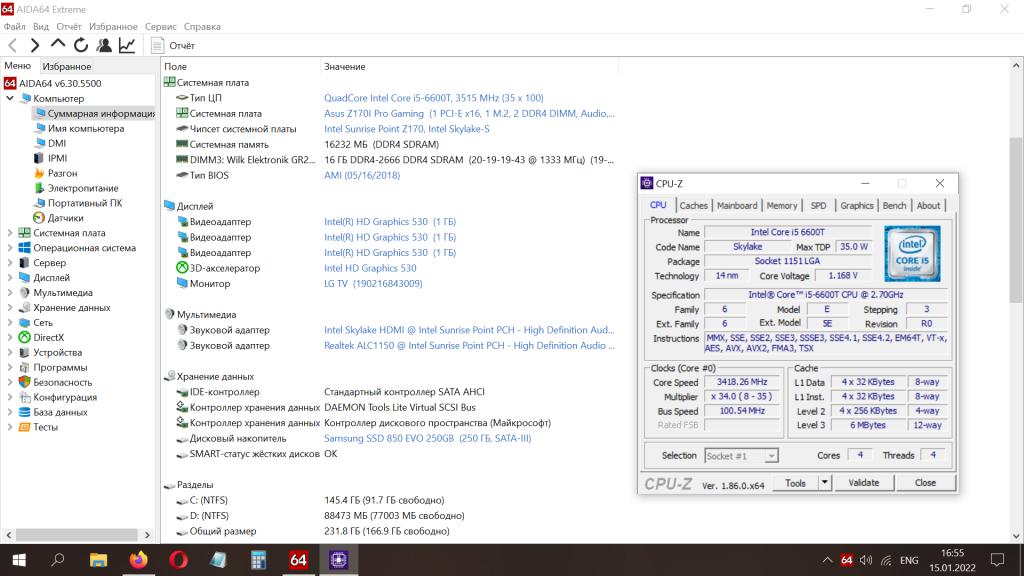Expand the Мультимедиа node in the tree
The image size is (1024, 576).
10,293
